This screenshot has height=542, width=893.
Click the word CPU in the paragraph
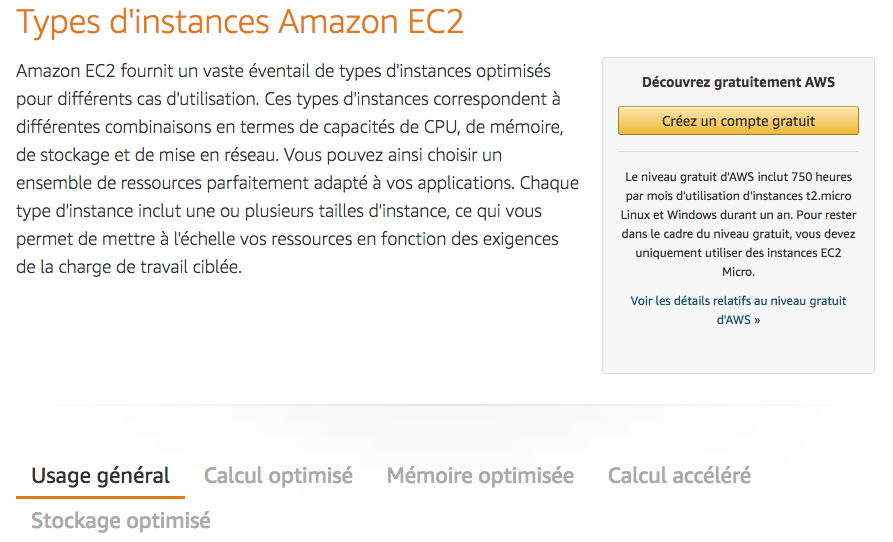point(372,128)
